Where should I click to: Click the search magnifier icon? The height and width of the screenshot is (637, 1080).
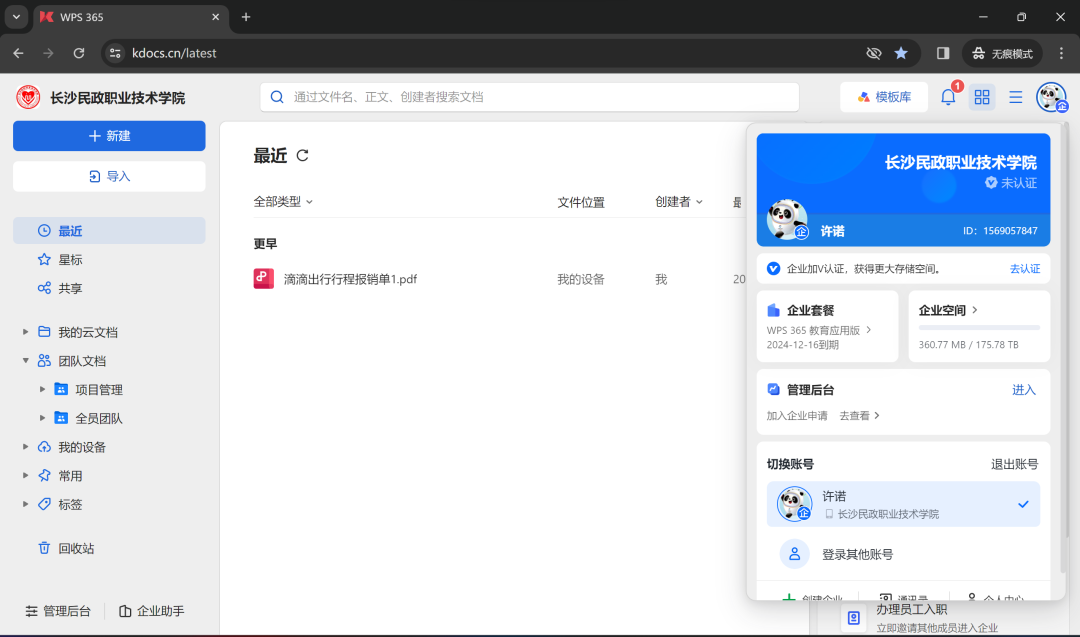tap(277, 97)
